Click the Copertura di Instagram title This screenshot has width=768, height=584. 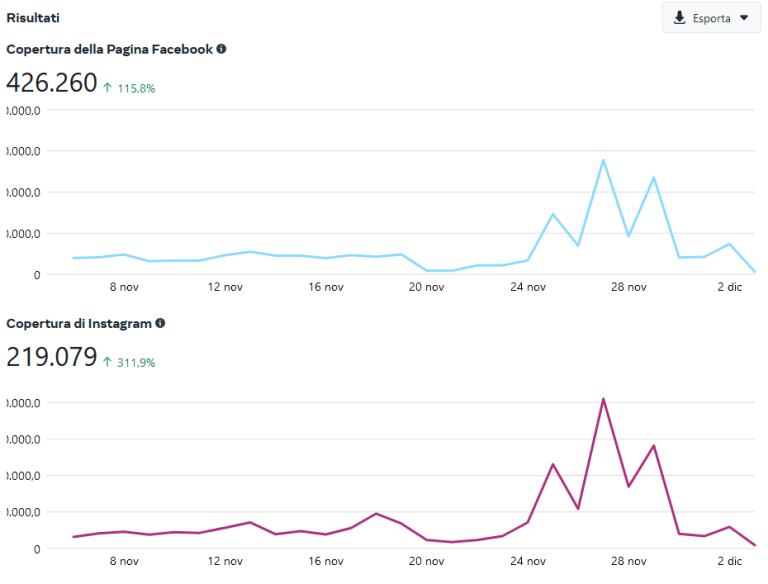(x=79, y=324)
